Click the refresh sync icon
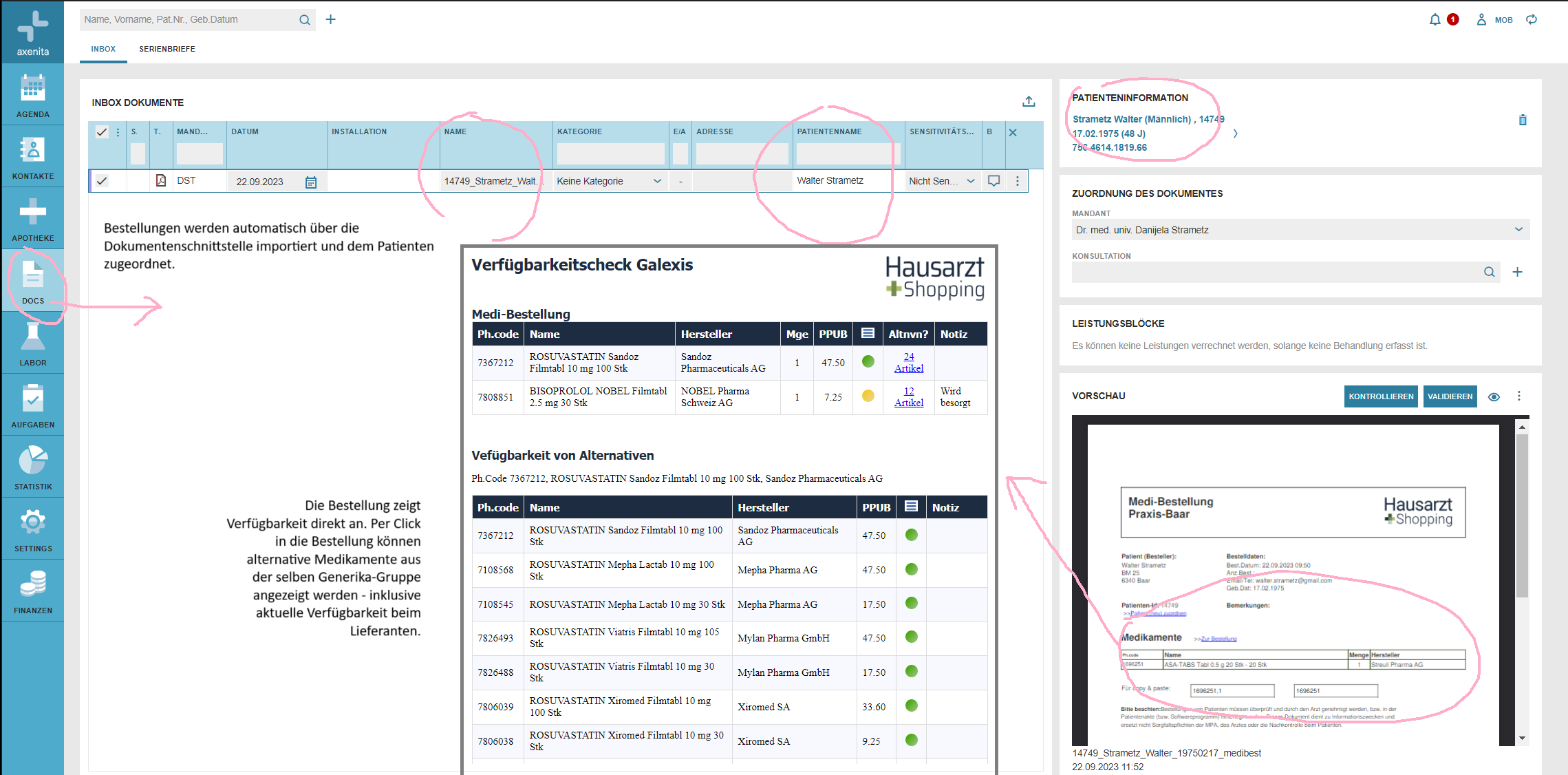1568x775 pixels. pyautogui.click(x=1532, y=20)
